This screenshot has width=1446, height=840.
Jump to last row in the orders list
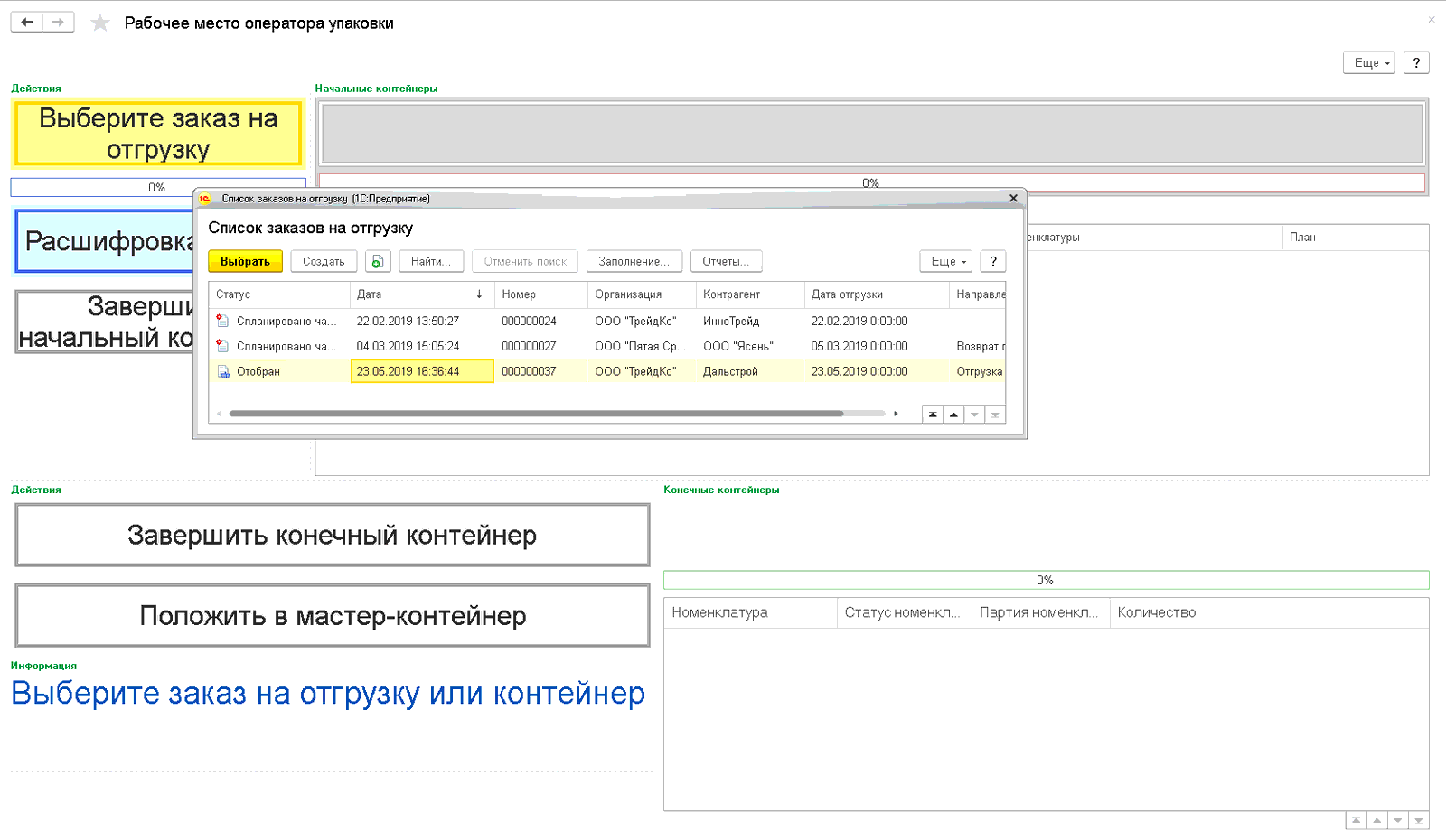[x=995, y=415]
